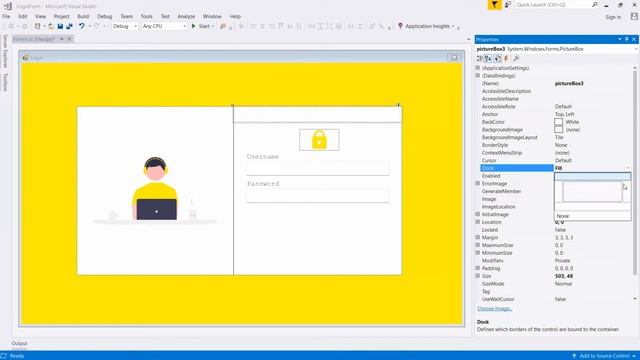This screenshot has width=640, height=360.
Task: Click the Save All icon in toolbar
Action: click(69, 26)
